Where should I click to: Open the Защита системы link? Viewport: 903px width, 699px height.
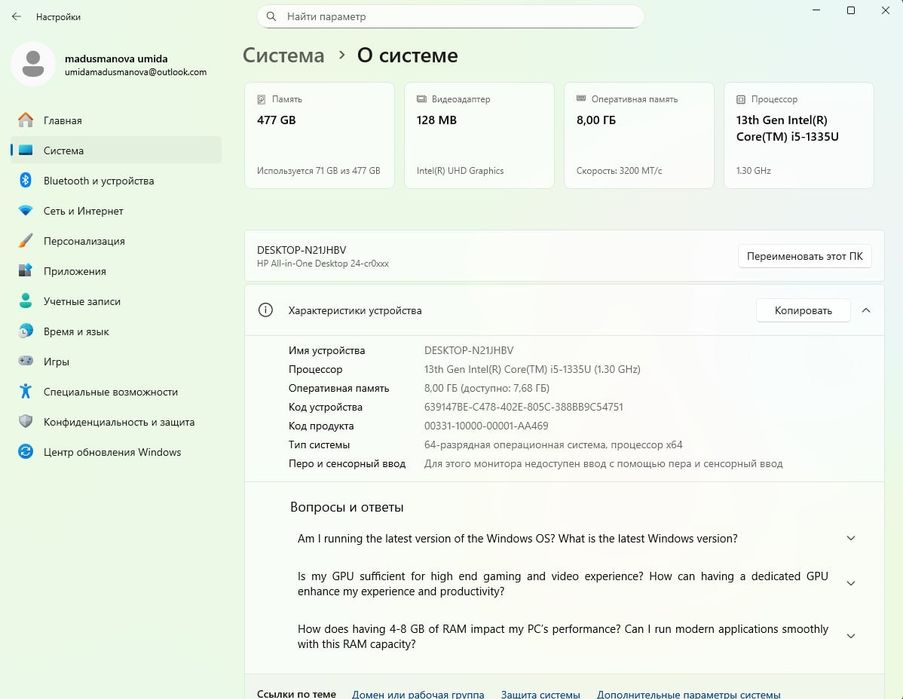(540, 694)
